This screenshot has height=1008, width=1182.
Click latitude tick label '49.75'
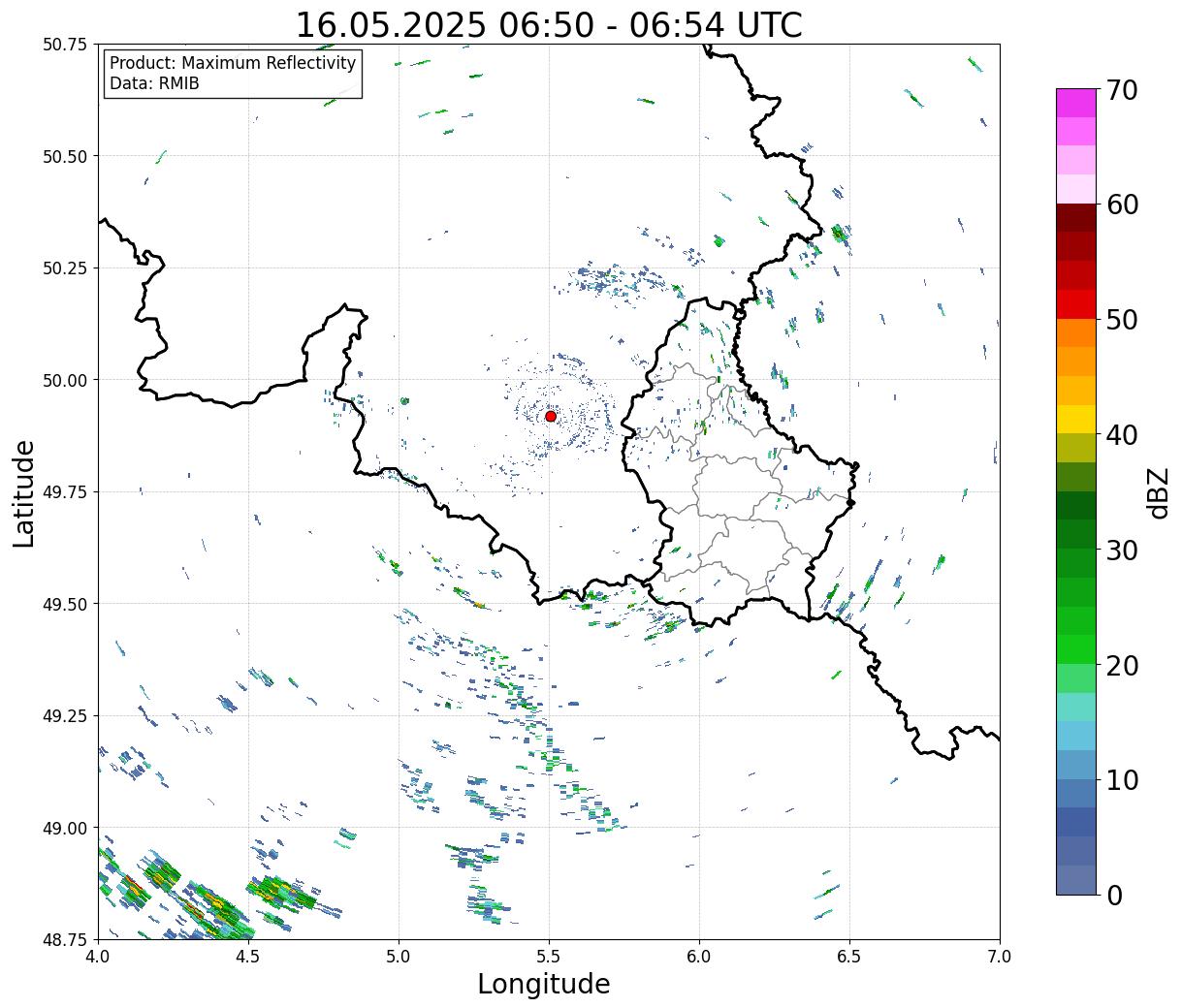point(64,492)
